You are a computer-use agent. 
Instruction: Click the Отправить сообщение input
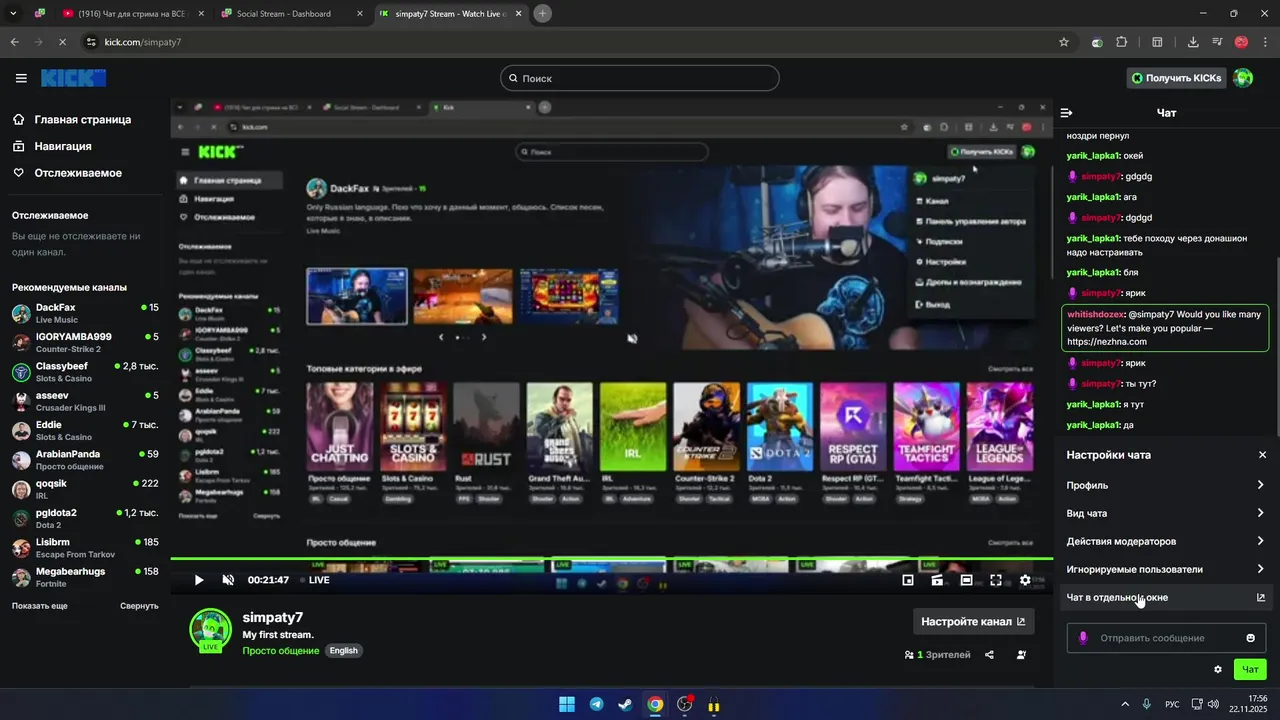(1166, 638)
